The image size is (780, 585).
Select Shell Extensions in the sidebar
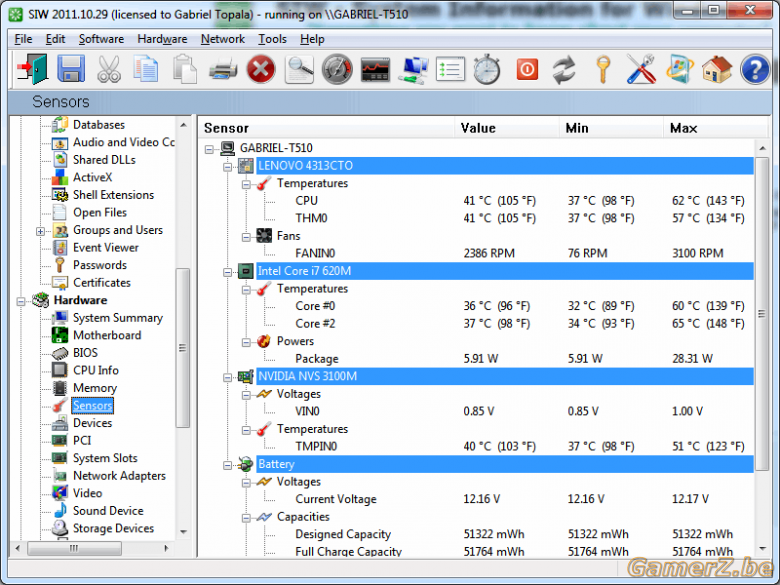coord(113,195)
